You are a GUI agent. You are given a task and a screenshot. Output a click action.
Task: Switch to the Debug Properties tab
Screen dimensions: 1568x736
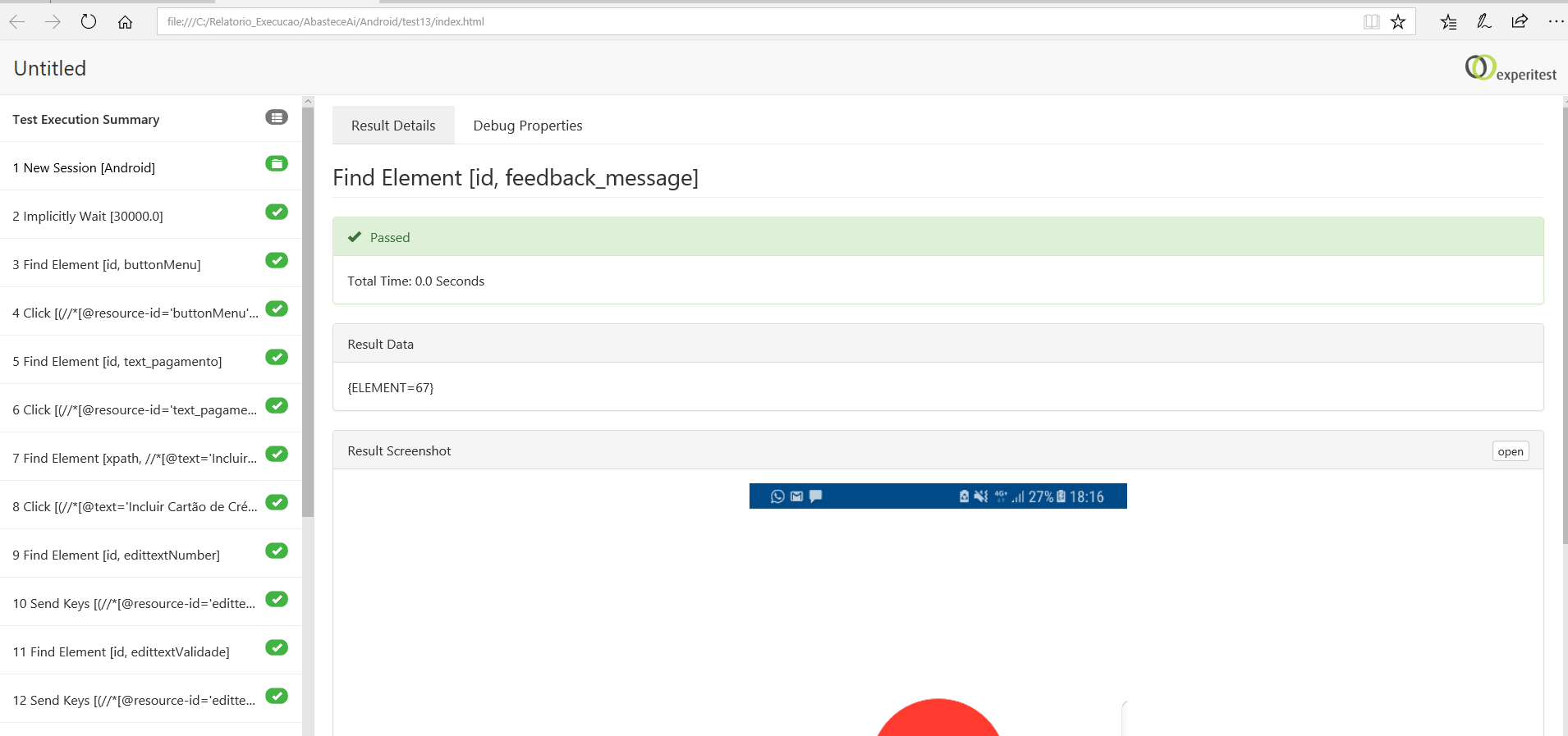527,126
